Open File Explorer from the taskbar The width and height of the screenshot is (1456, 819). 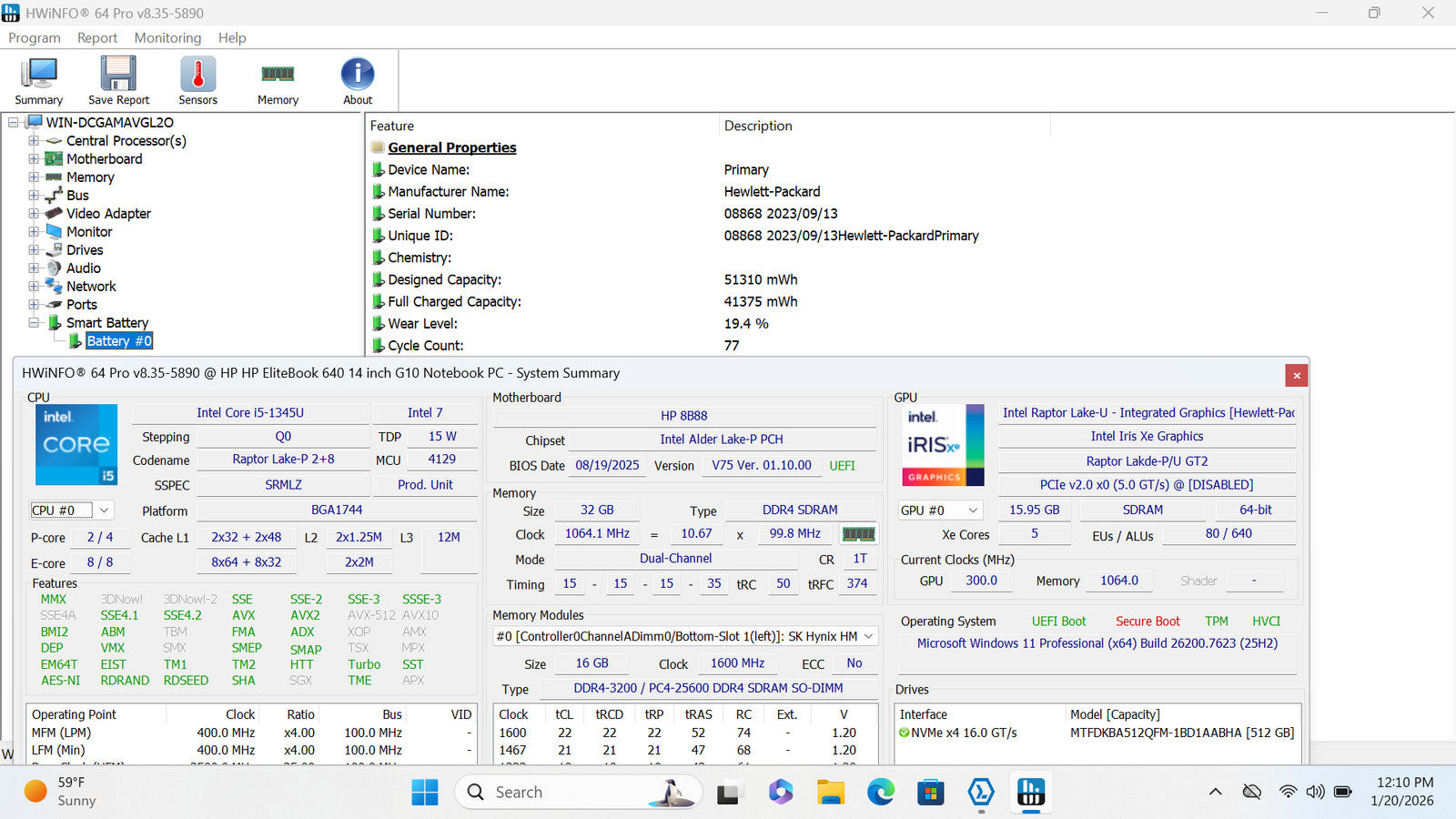[x=830, y=793]
